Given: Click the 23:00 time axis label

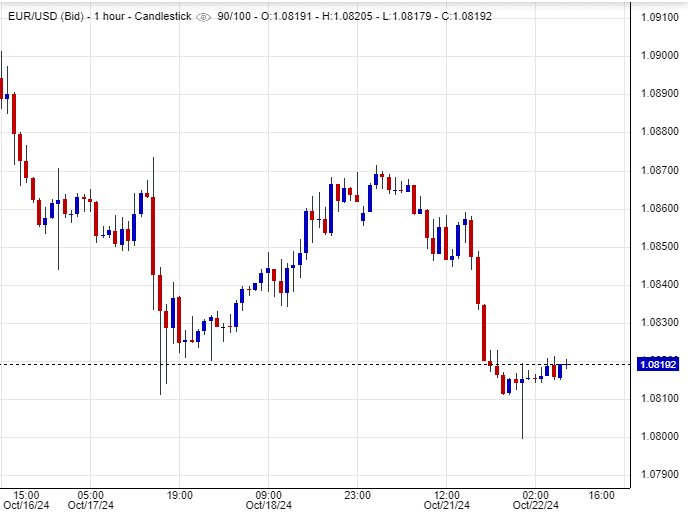Looking at the screenshot, I should [358, 494].
